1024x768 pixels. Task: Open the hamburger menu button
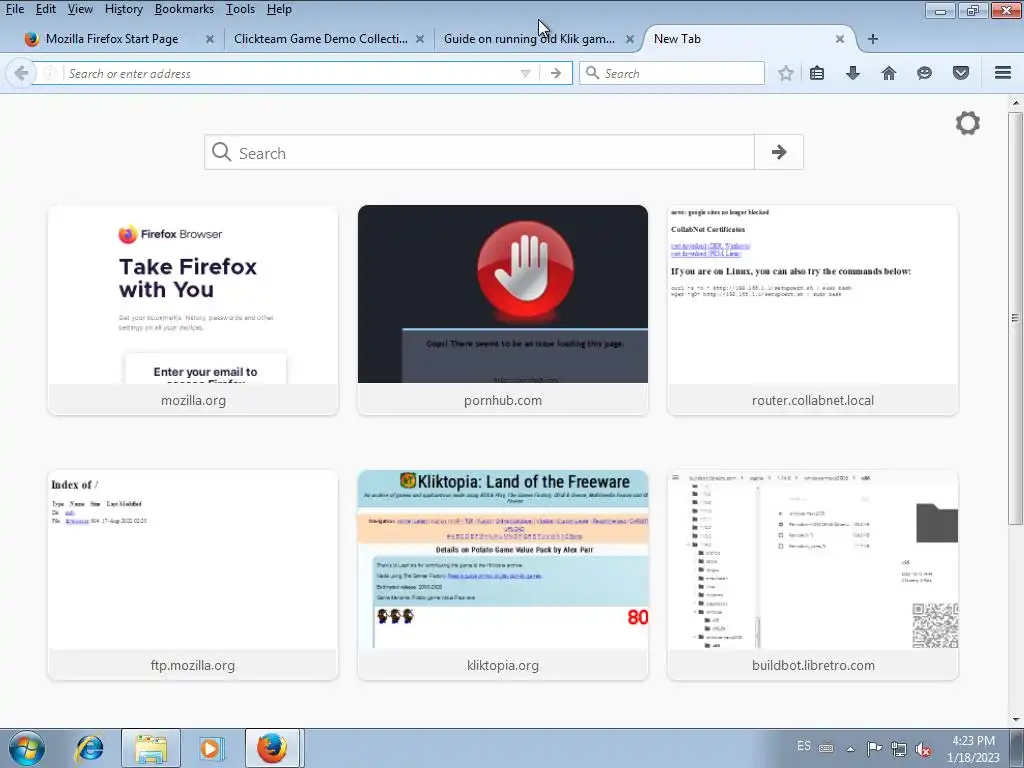tap(1003, 72)
